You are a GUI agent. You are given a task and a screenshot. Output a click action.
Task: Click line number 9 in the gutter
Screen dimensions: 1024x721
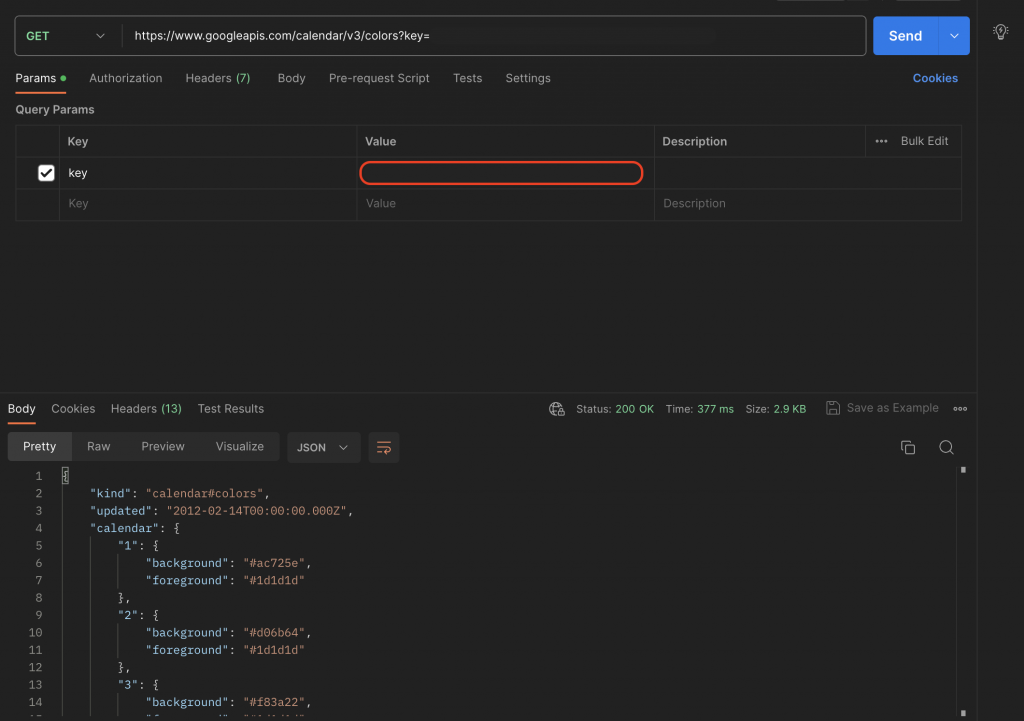pos(39,615)
